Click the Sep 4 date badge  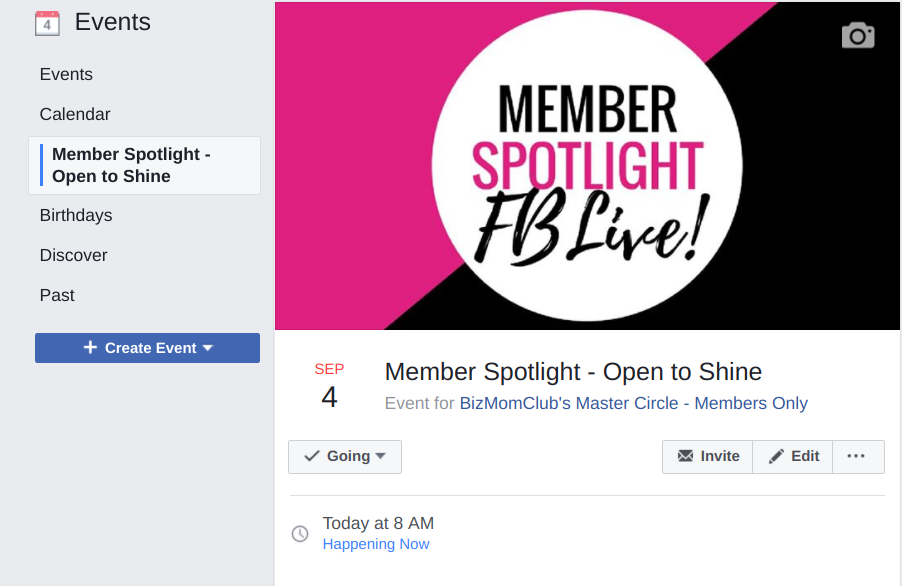coord(329,386)
